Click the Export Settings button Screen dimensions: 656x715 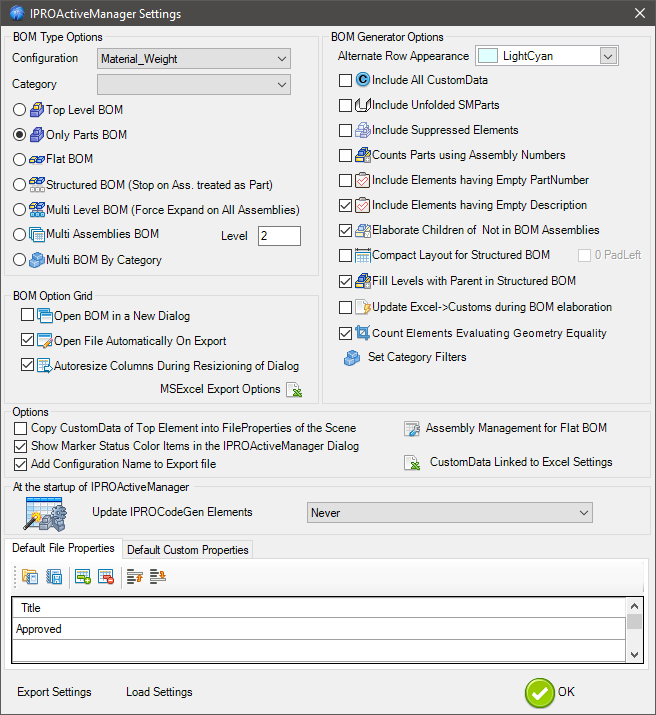click(x=54, y=692)
